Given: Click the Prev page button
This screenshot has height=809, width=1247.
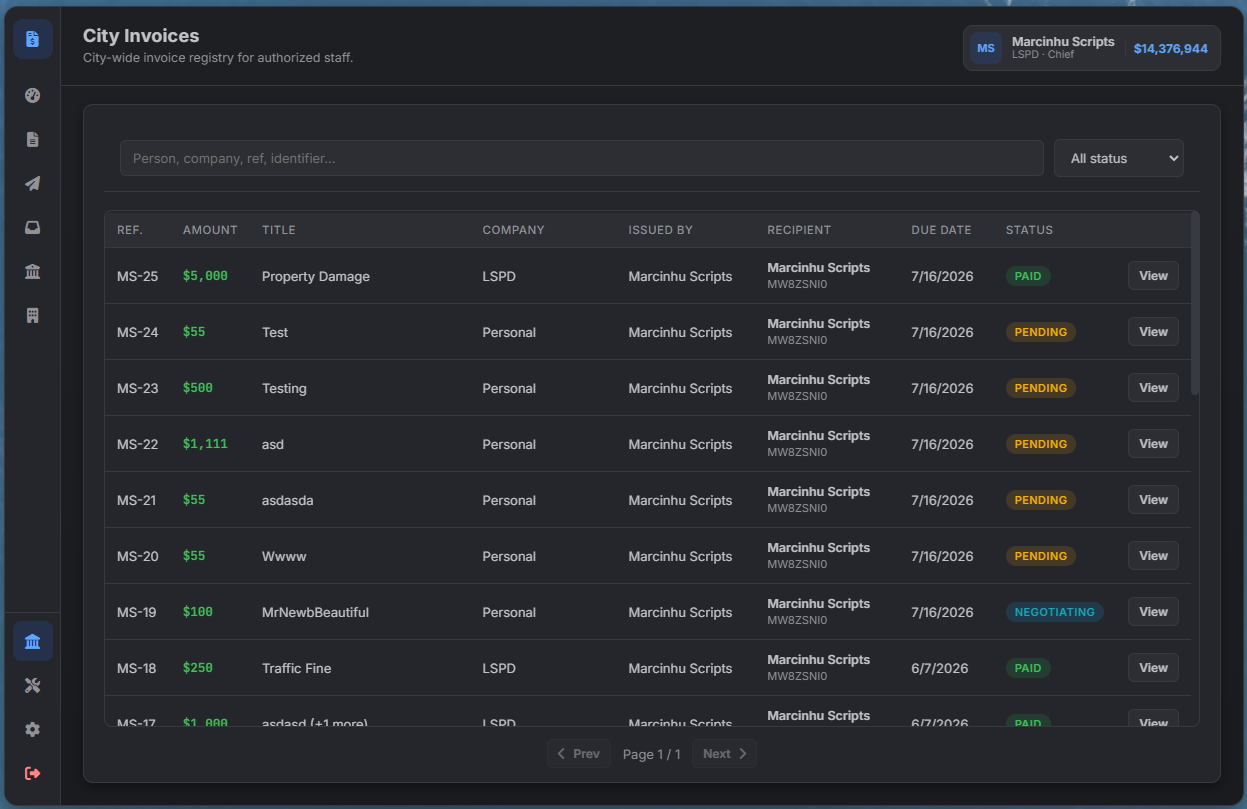Looking at the screenshot, I should pyautogui.click(x=579, y=754).
